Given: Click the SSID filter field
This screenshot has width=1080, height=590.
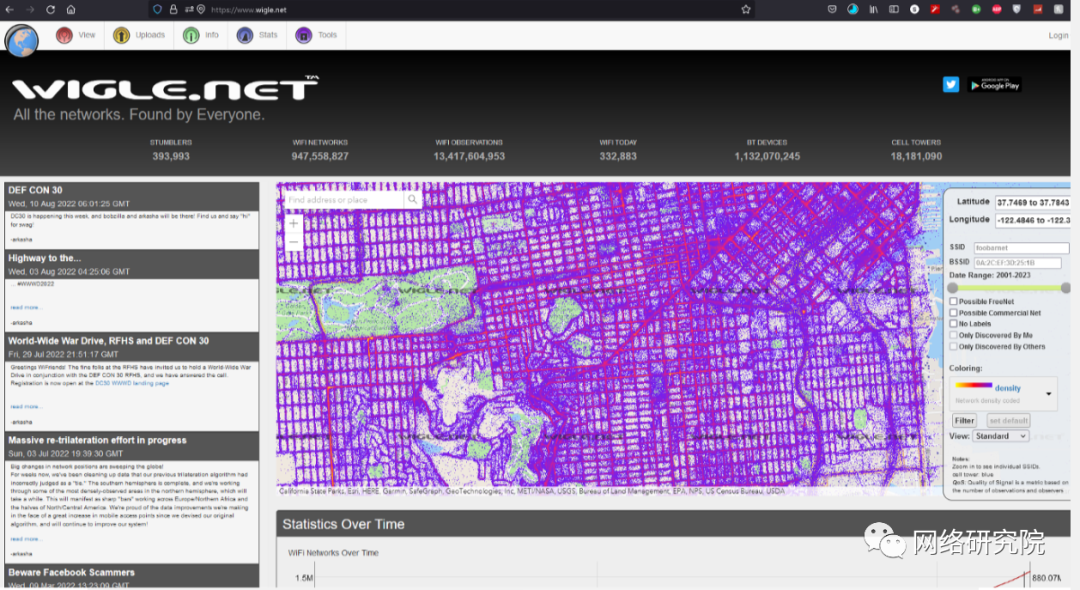Looking at the screenshot, I should click(1021, 248).
